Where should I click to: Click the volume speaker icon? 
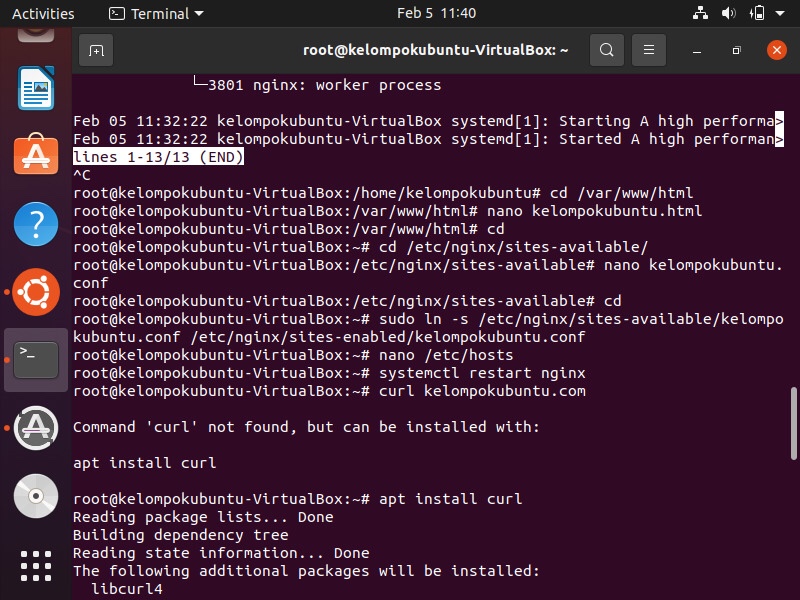[728, 14]
